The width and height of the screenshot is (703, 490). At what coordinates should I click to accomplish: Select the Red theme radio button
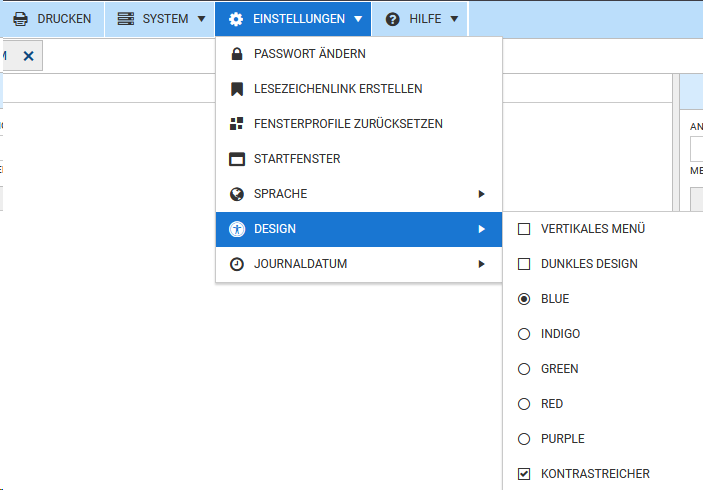click(524, 404)
